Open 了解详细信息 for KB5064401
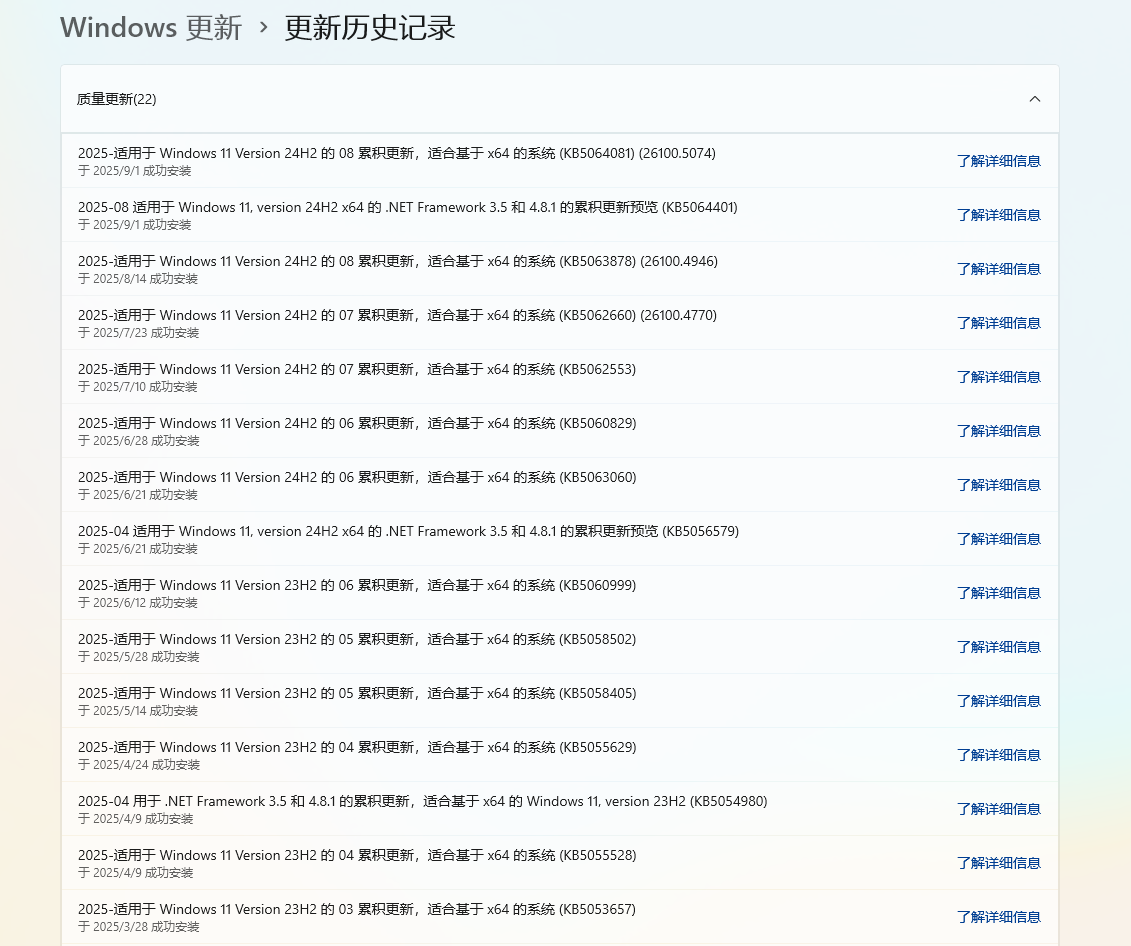This screenshot has width=1131, height=946. 998,215
